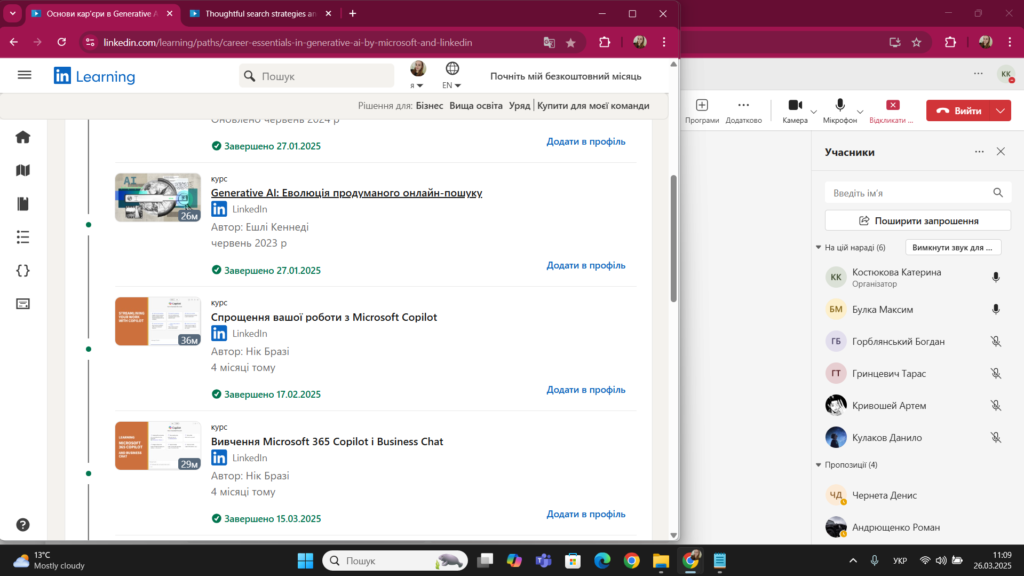
Task: Open participants panel more options ellipsis
Action: [979, 152]
